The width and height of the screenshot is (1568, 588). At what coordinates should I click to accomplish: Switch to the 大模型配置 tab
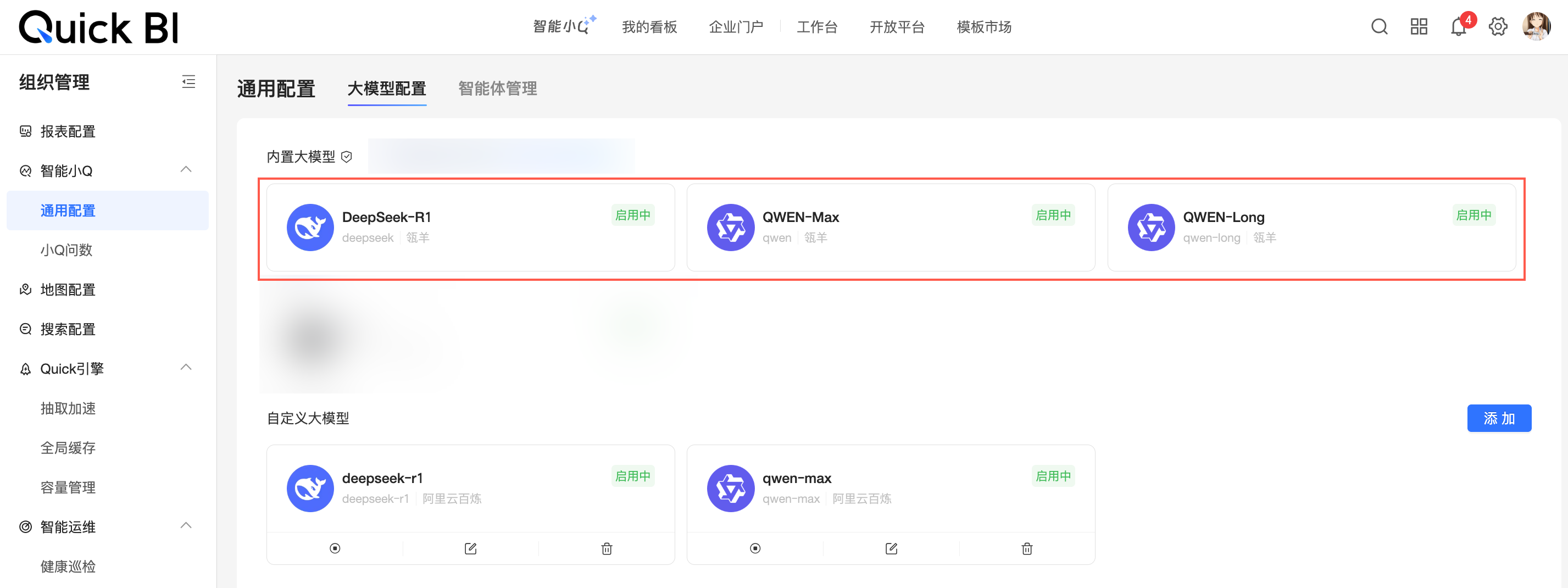[387, 89]
